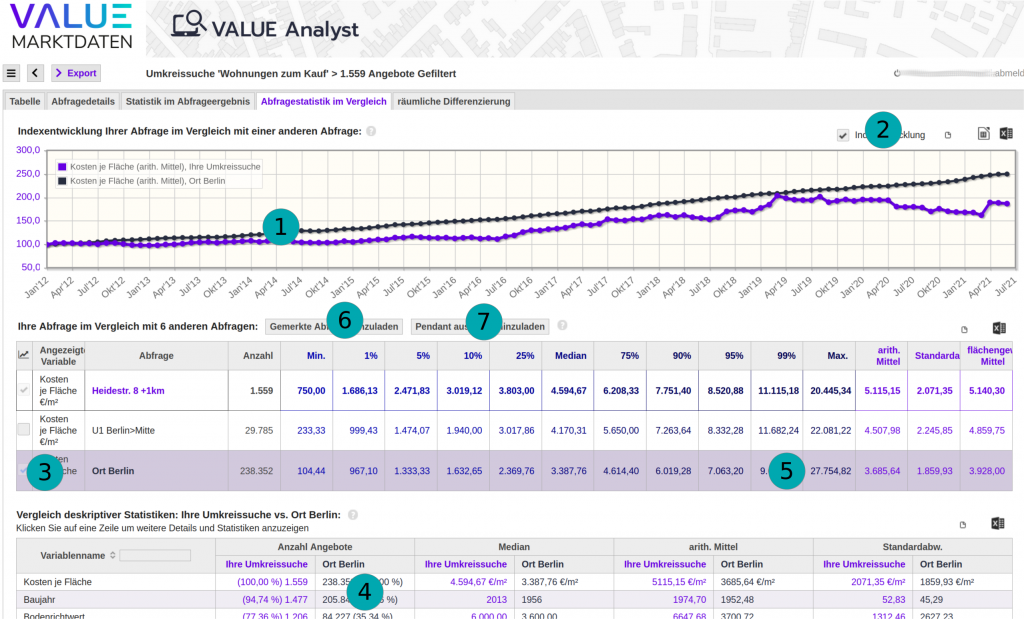The width and height of the screenshot is (1024, 619).
Task: Select the Abfragestatistik im Vergleich tab
Action: click(324, 101)
